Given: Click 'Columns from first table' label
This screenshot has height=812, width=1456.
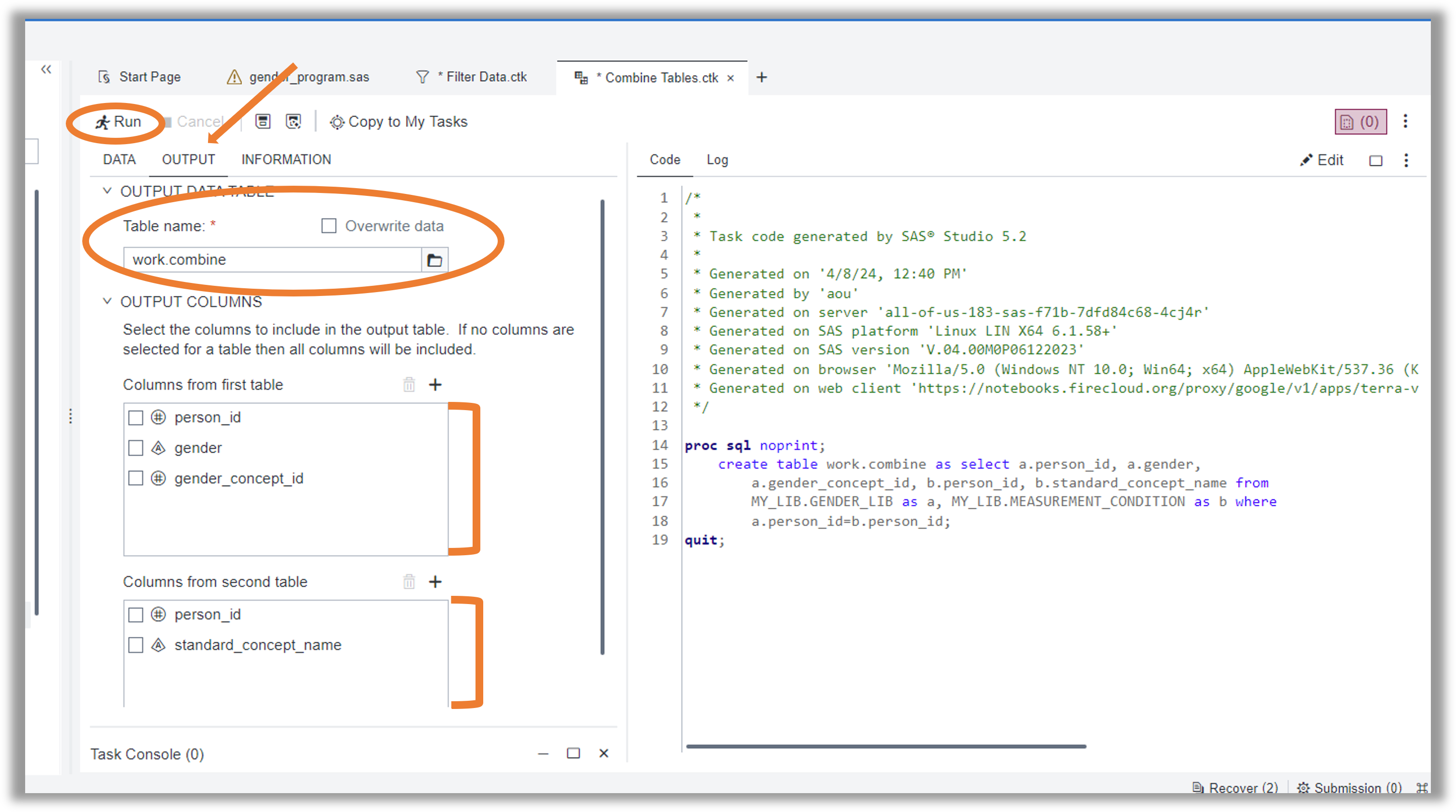Looking at the screenshot, I should click(203, 385).
